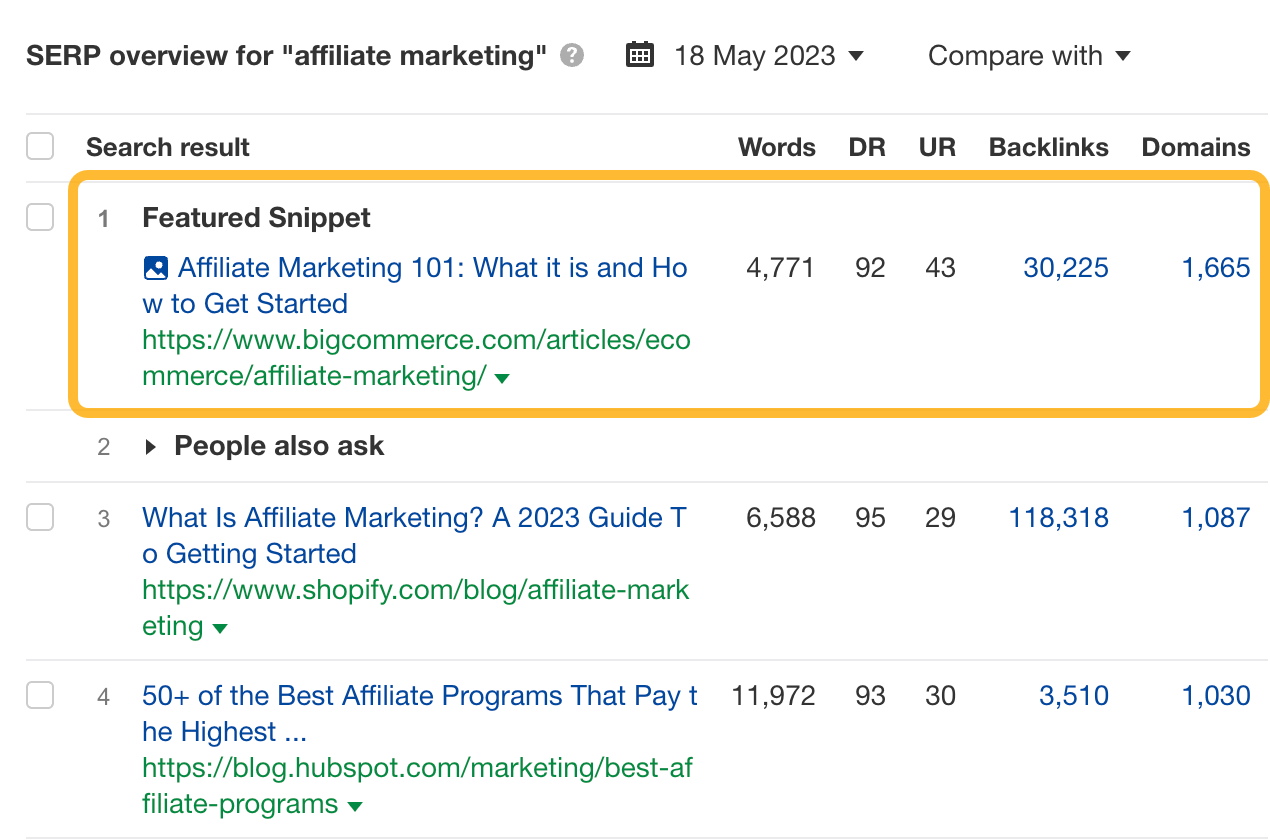The image size is (1270, 840).
Task: Check the Featured Snippet row checkbox
Action: pos(39,217)
